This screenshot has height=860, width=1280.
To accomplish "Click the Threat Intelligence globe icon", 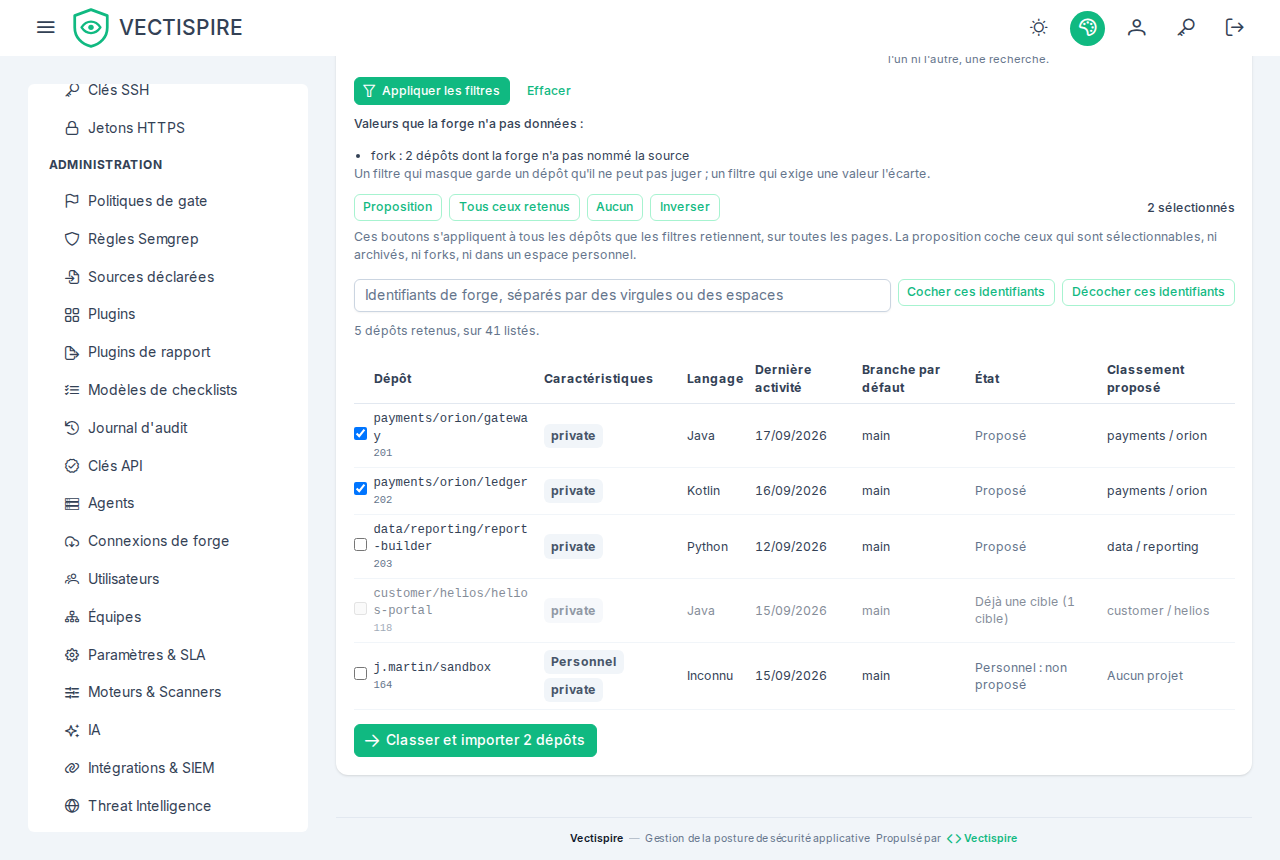I will (x=72, y=806).
